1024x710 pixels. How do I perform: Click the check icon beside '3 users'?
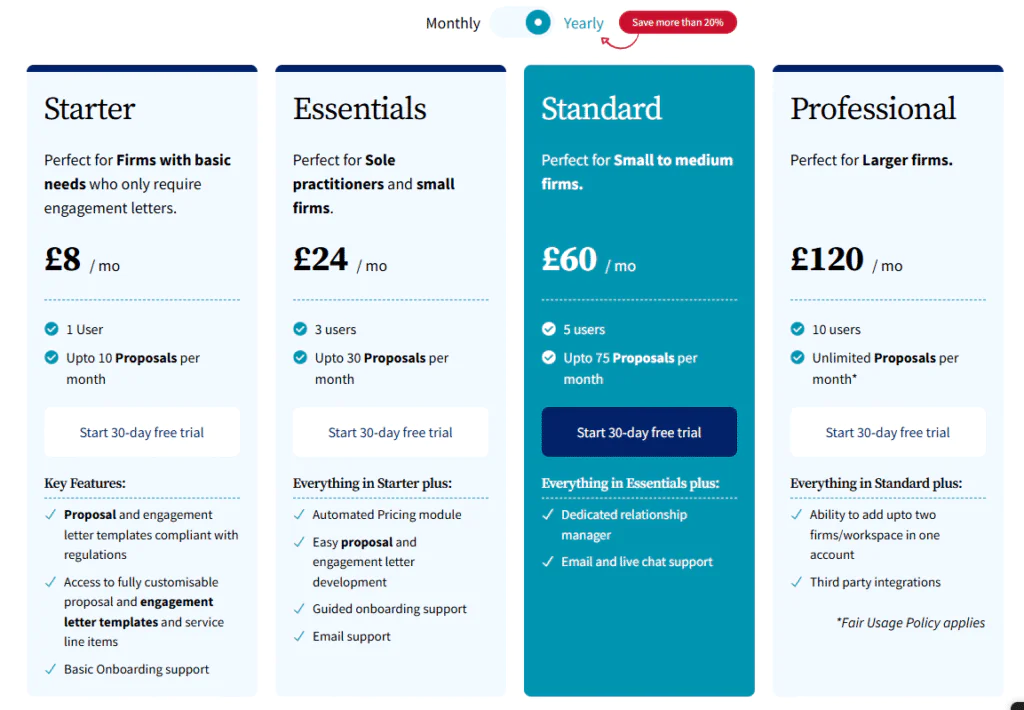pyautogui.click(x=300, y=329)
